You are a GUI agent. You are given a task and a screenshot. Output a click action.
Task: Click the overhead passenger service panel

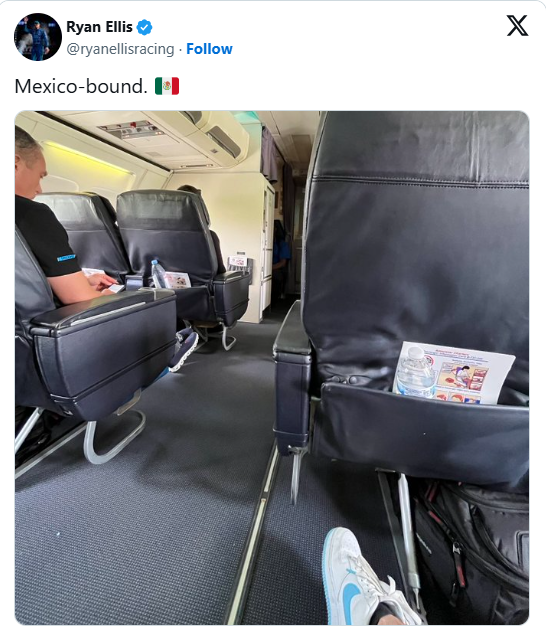point(131,130)
